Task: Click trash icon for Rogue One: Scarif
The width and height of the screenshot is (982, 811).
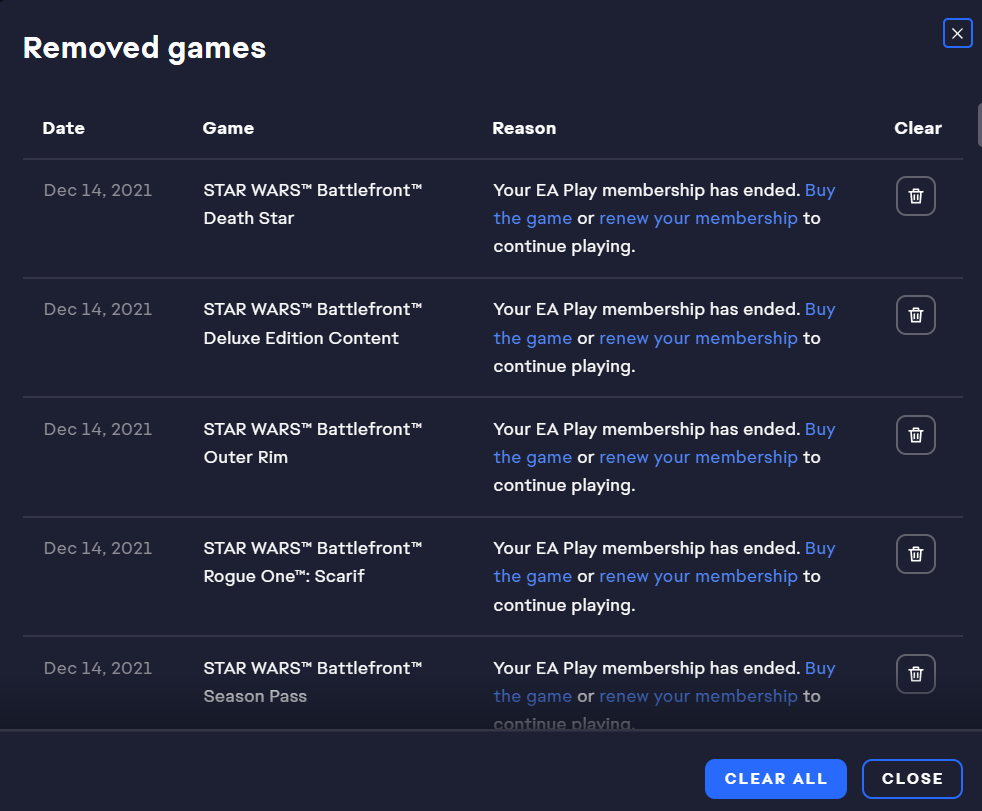Action: tap(915, 554)
